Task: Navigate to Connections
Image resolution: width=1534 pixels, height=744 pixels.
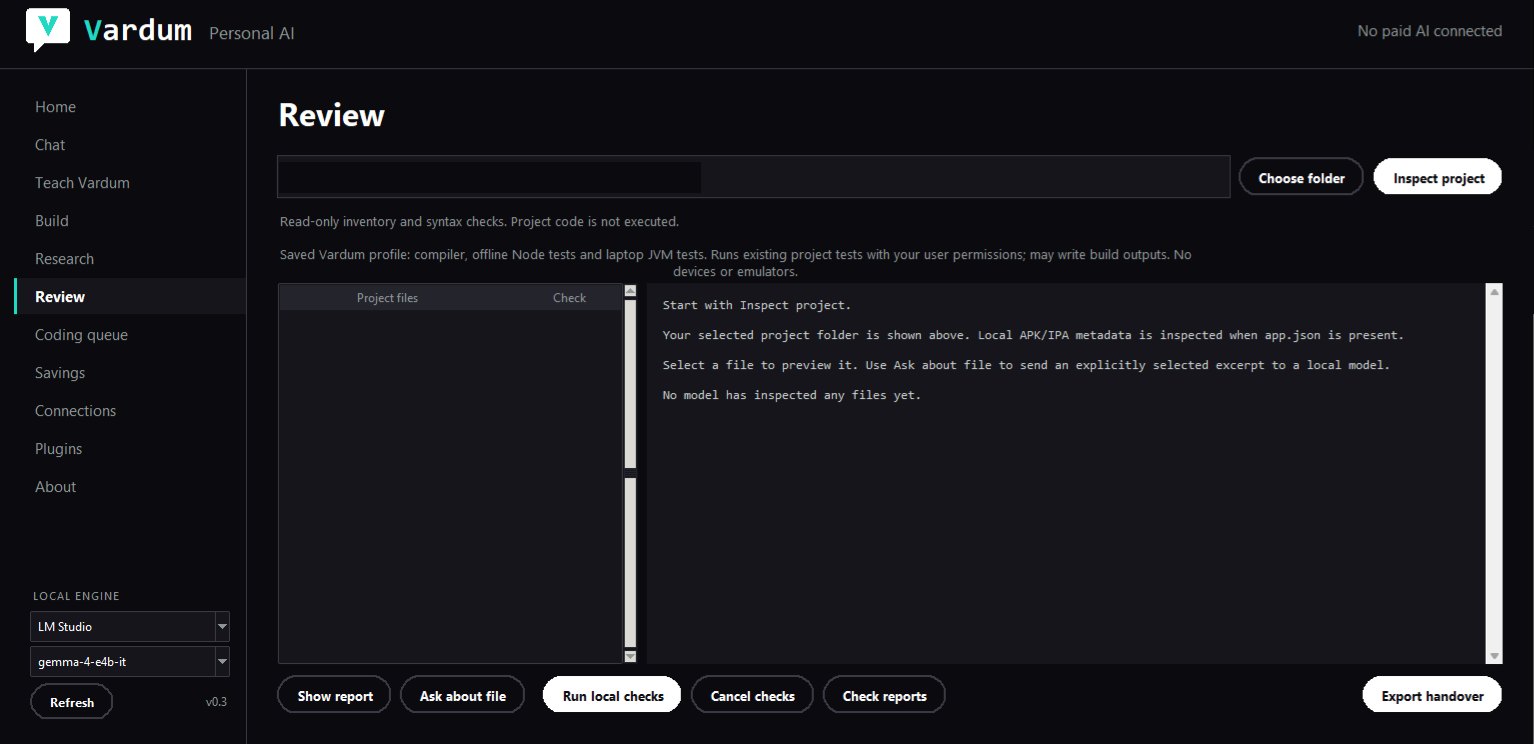Action: (x=75, y=411)
